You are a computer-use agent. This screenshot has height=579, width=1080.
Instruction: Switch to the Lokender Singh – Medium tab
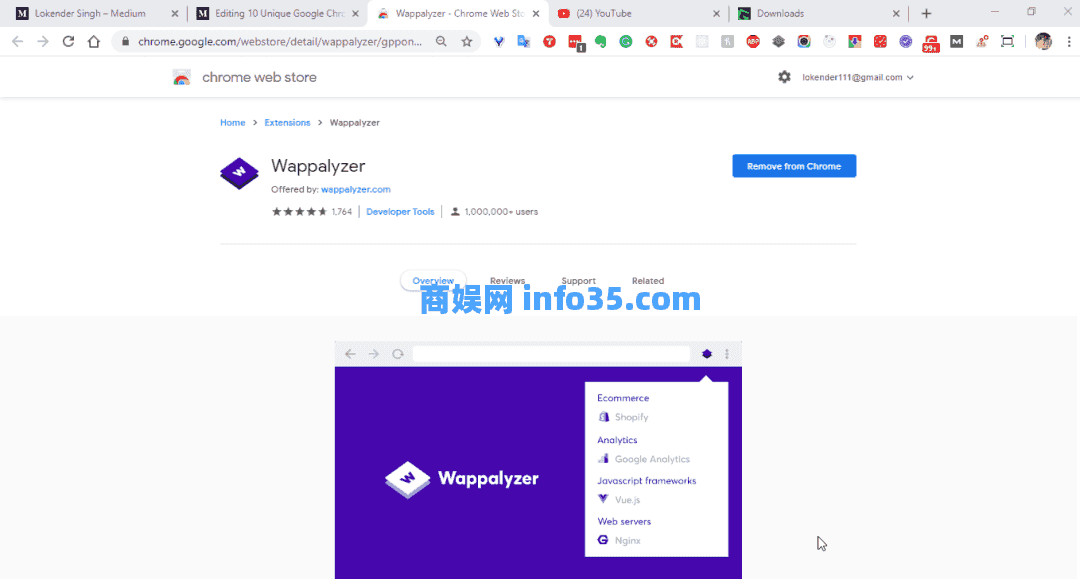point(96,13)
